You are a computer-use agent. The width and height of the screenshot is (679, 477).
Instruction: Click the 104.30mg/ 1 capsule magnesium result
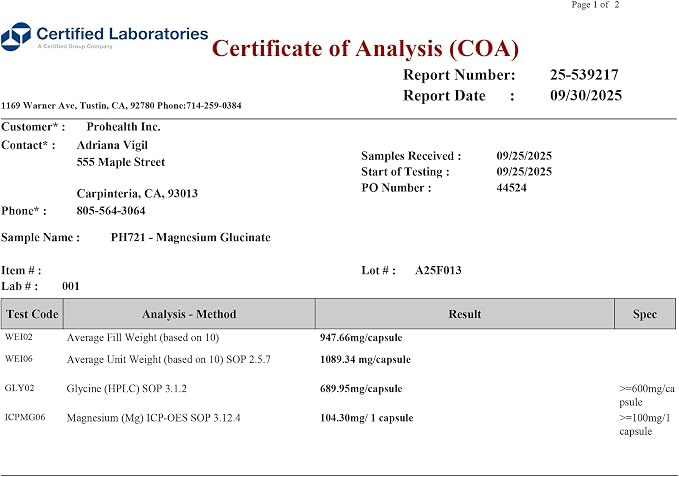pos(366,418)
